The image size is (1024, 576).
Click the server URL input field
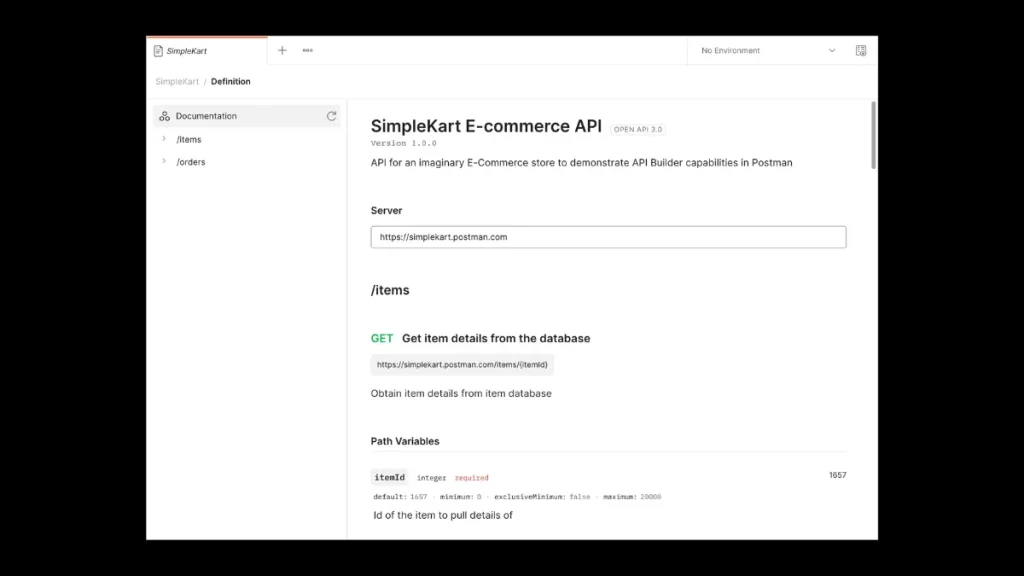click(x=608, y=237)
